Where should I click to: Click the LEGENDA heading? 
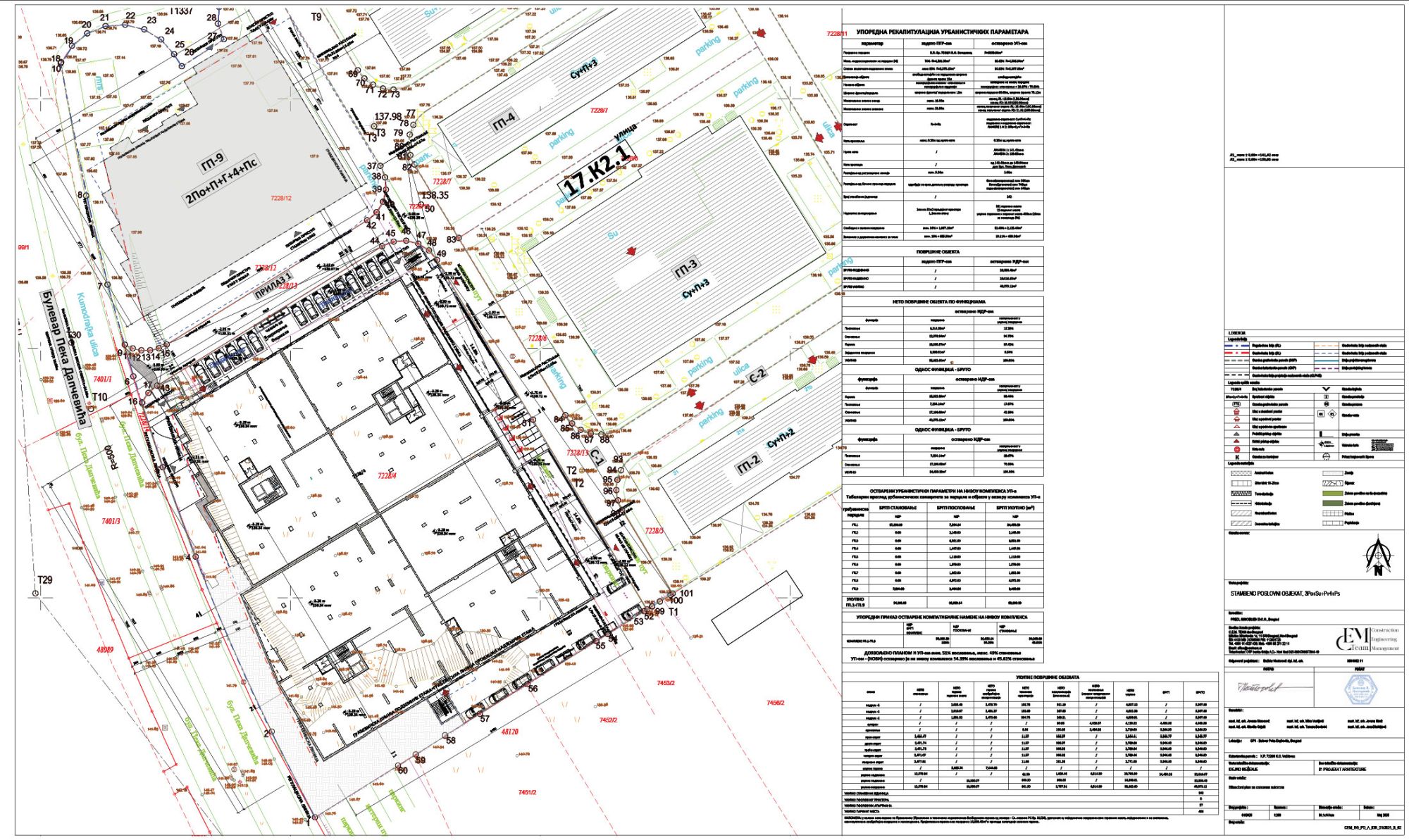1237,333
